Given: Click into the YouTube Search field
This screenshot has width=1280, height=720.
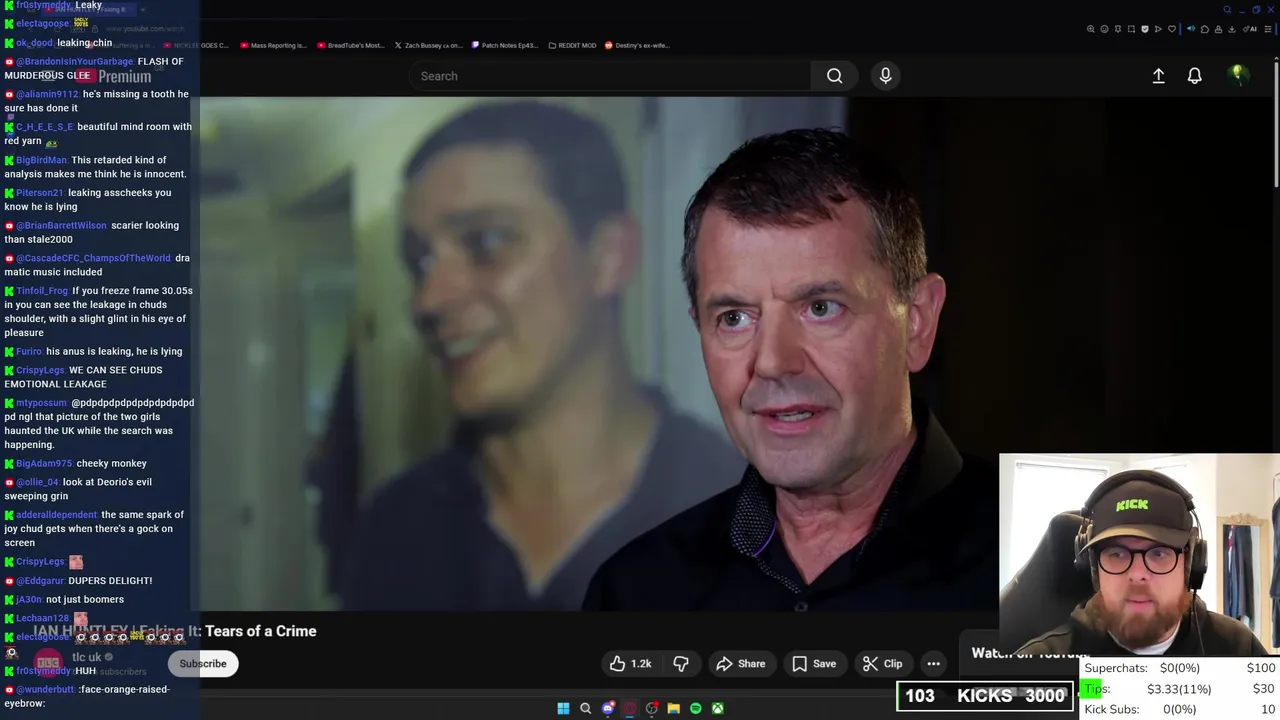Looking at the screenshot, I should pyautogui.click(x=610, y=76).
